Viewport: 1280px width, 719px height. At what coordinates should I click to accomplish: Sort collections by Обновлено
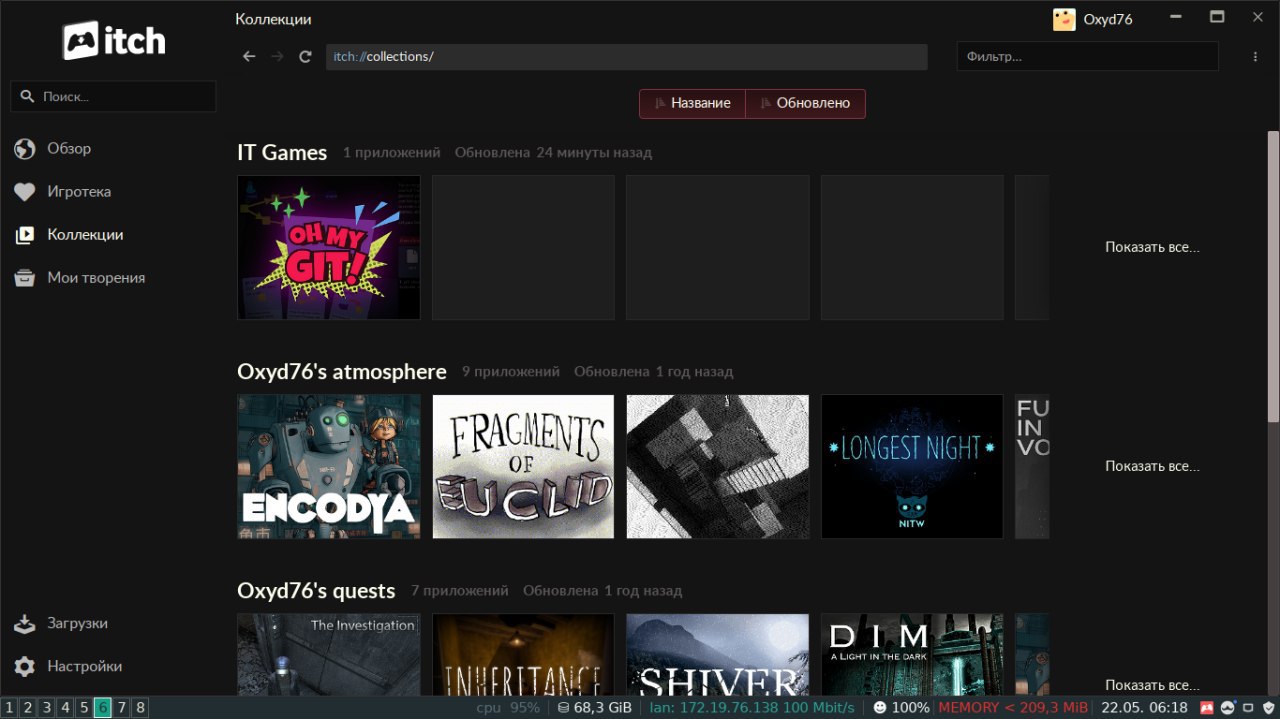(x=805, y=103)
